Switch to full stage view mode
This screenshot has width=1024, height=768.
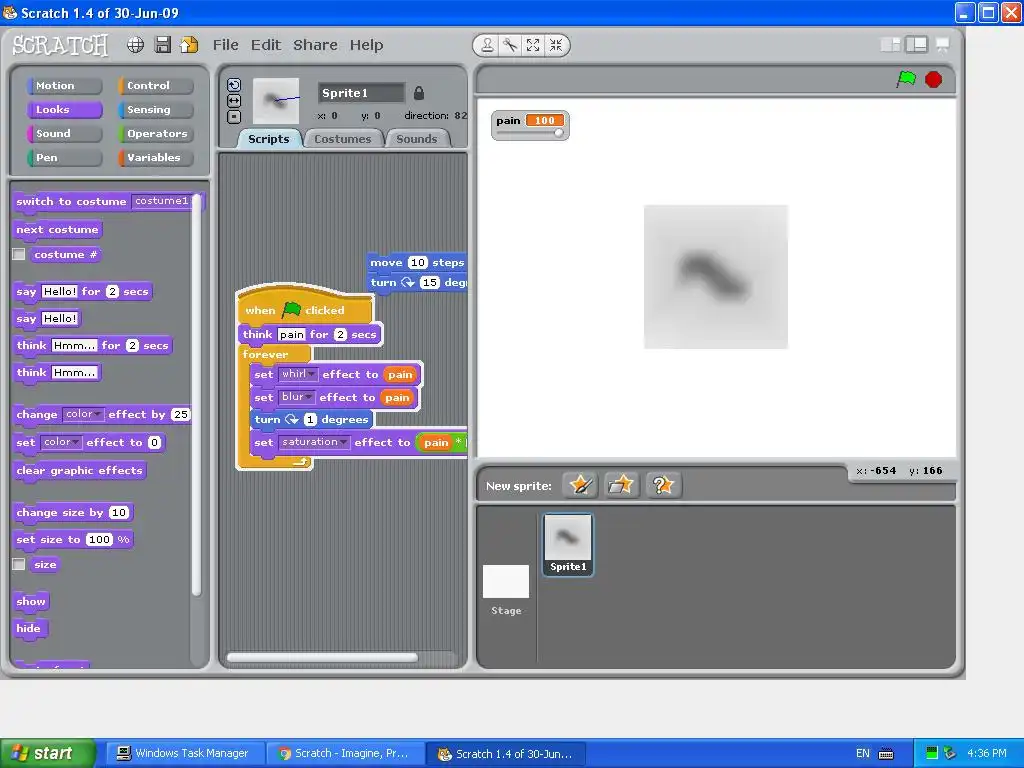[916, 44]
